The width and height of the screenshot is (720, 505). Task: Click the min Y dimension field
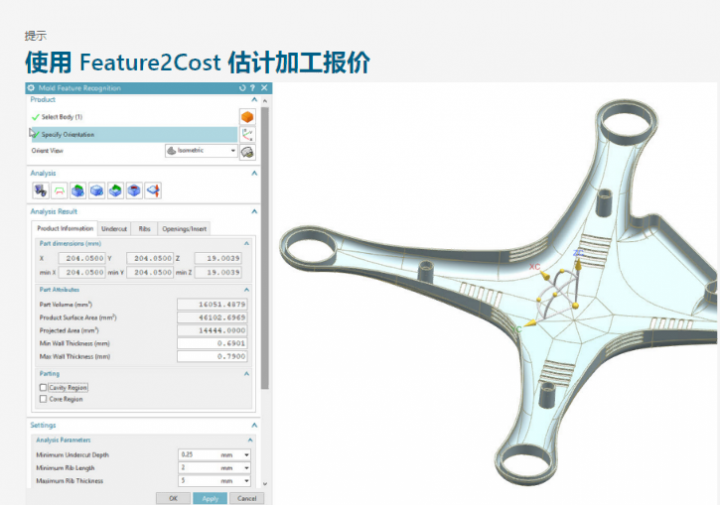[150, 272]
